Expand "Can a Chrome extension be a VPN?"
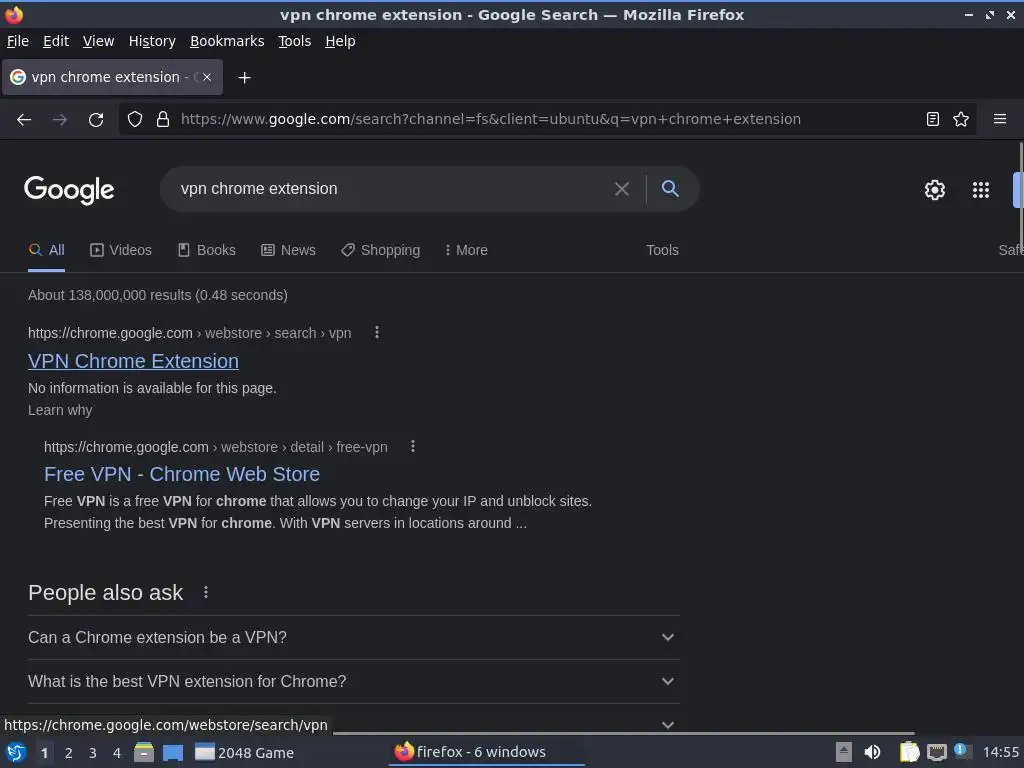Image resolution: width=1024 pixels, height=768 pixels. pos(353,637)
